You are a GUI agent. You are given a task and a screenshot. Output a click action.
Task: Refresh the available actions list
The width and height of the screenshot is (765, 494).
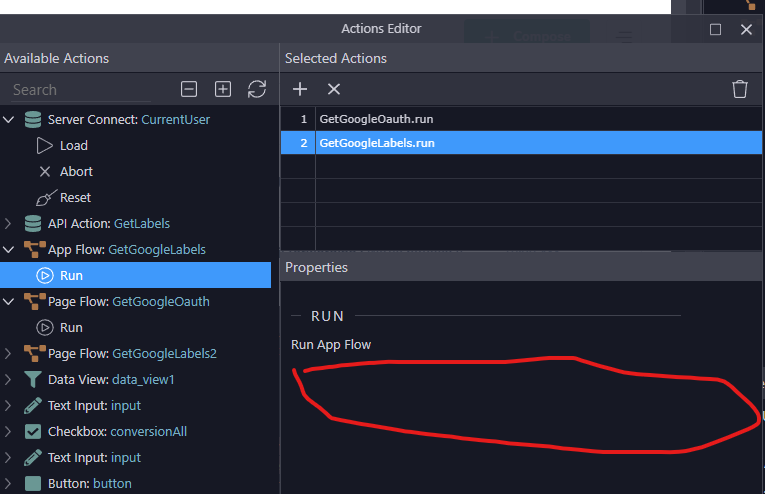[x=257, y=89]
